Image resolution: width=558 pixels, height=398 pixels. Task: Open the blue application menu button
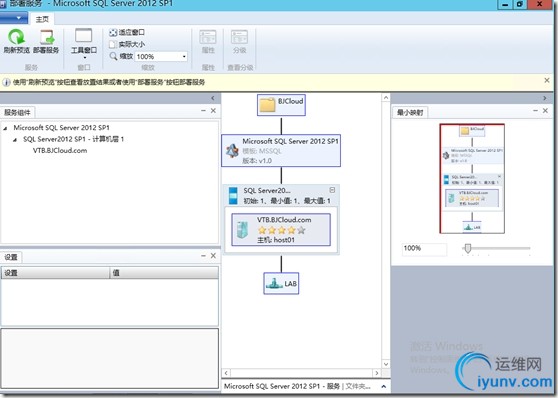14,18
